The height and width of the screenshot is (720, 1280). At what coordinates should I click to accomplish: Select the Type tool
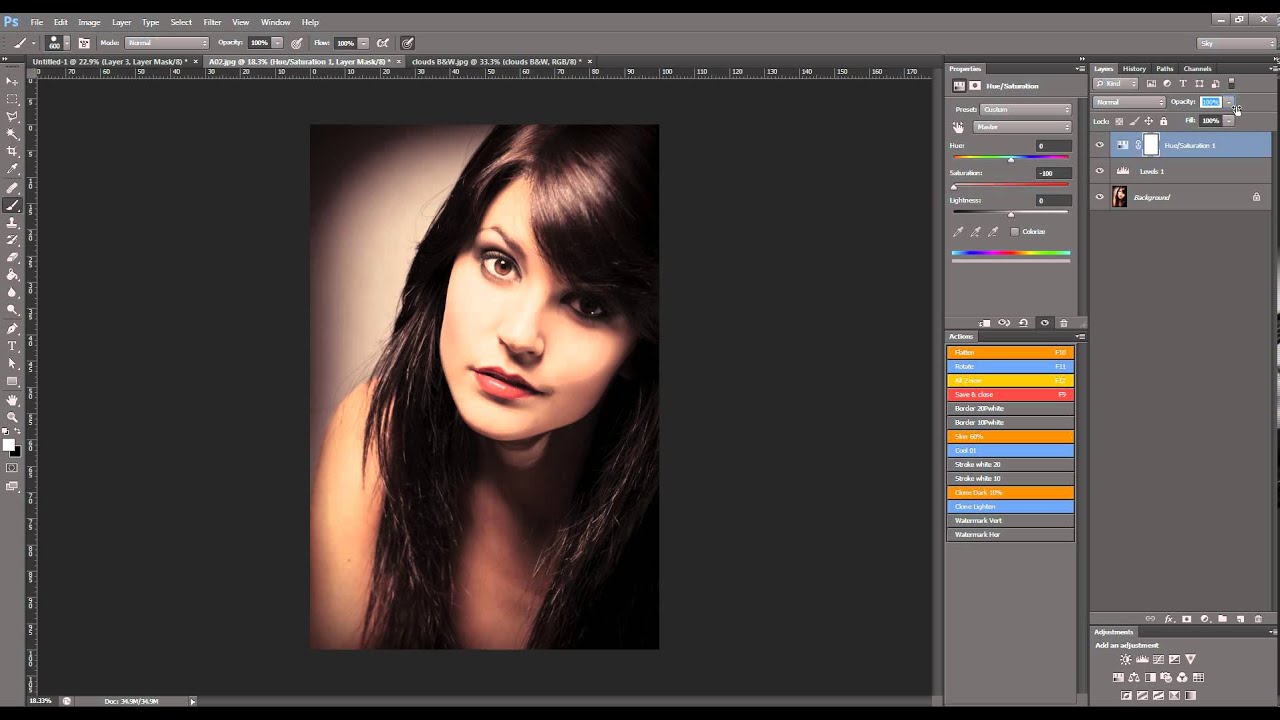pyautogui.click(x=12, y=346)
